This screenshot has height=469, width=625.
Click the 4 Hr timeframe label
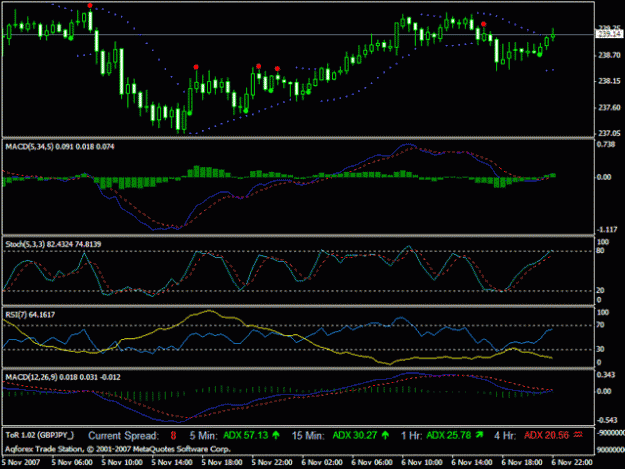click(505, 436)
